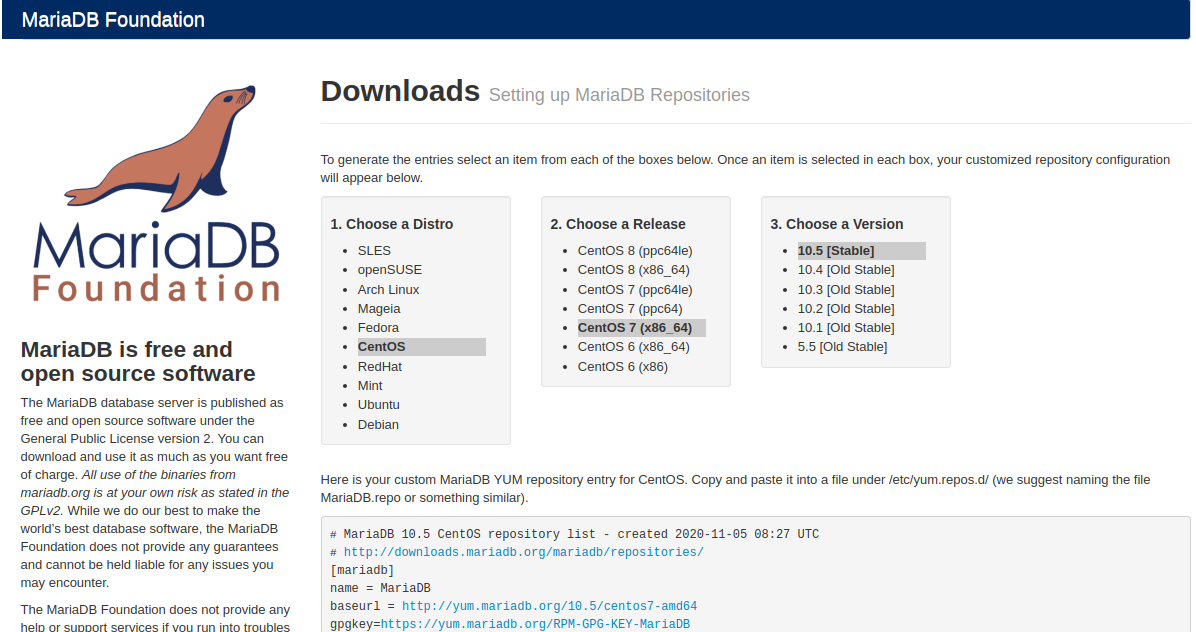Select the Mageia distro option
The width and height of the screenshot is (1196, 632).
pyautogui.click(x=379, y=308)
